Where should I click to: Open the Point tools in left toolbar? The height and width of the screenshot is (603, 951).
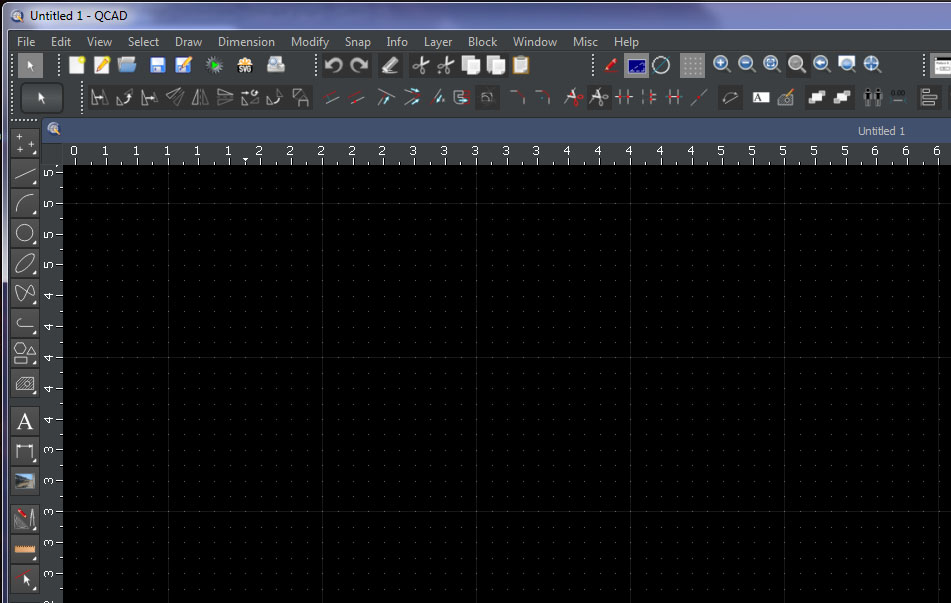[x=25, y=143]
